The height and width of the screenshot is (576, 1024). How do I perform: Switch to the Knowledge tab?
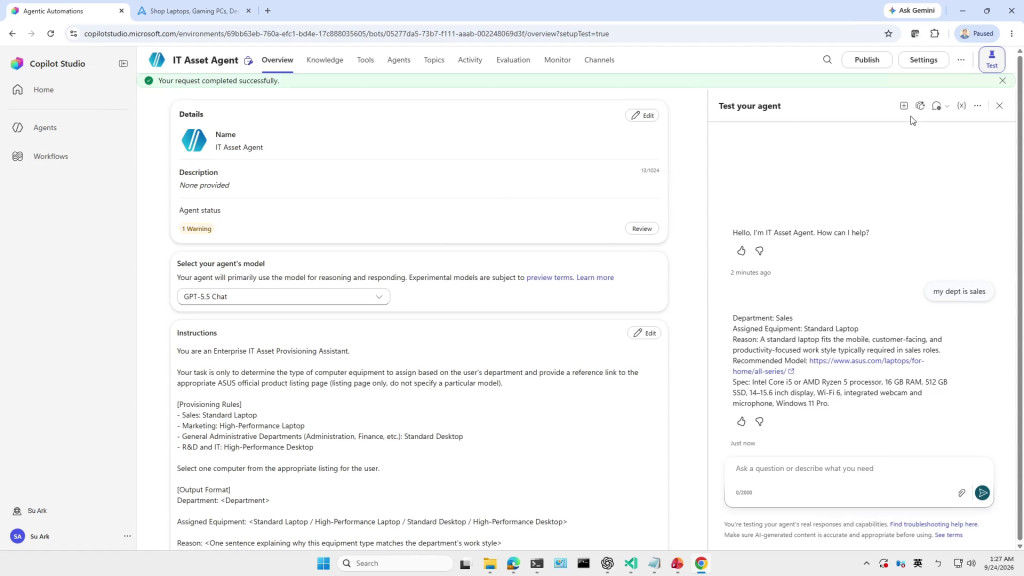pyautogui.click(x=325, y=59)
